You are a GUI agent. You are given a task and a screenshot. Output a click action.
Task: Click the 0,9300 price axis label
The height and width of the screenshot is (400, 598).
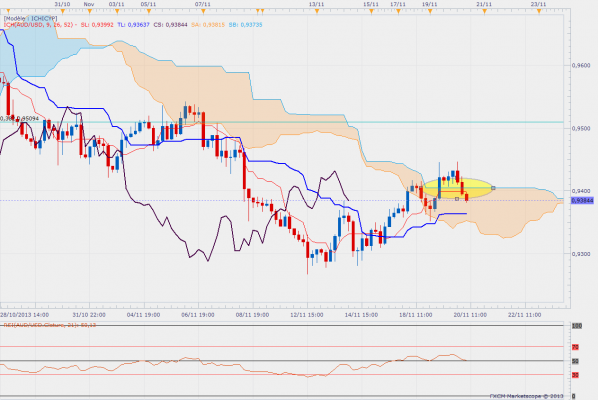coord(581,254)
